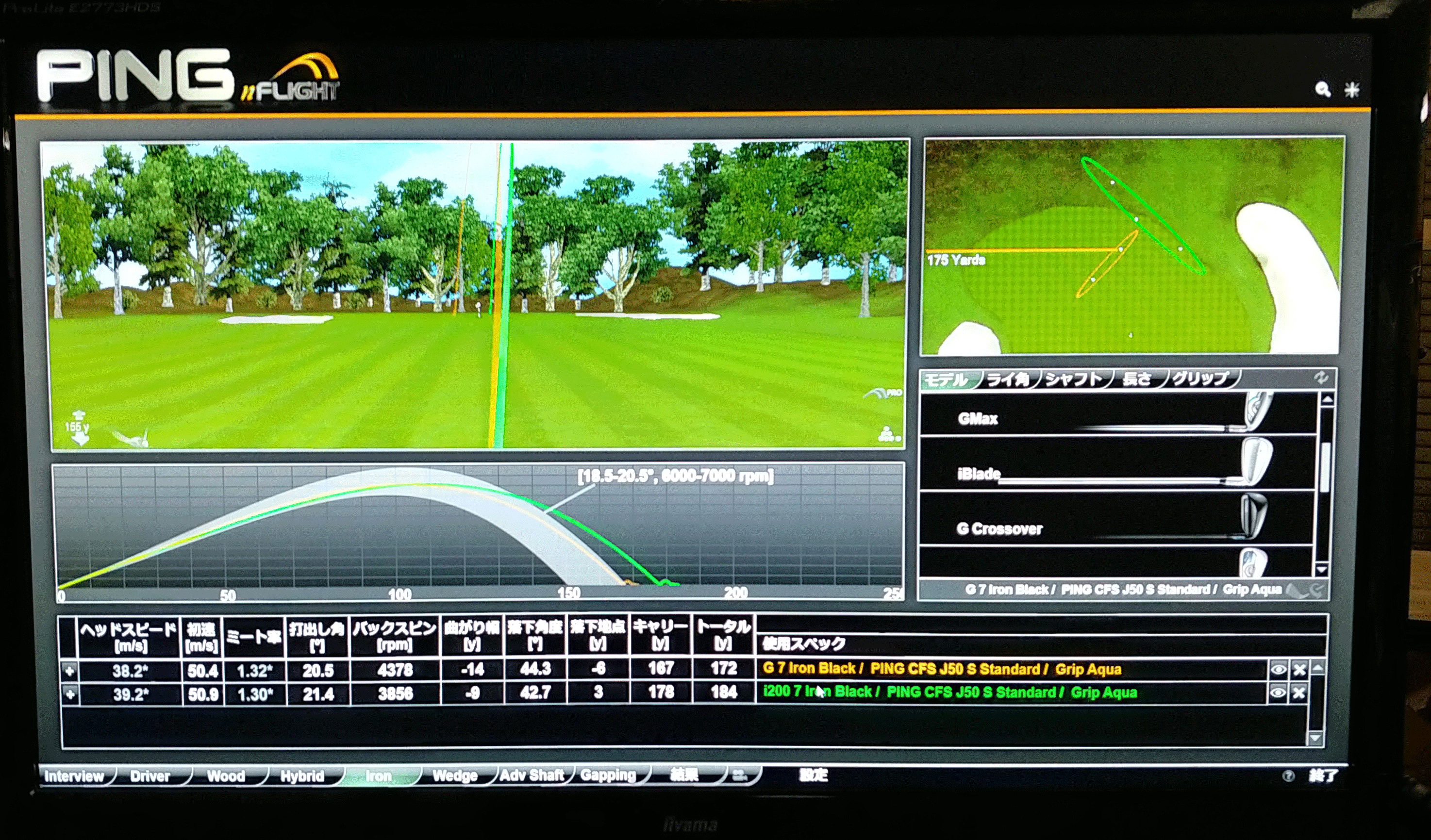1431x840 pixels.
Task: Click the ヘッドスピード column header
Action: click(129, 637)
